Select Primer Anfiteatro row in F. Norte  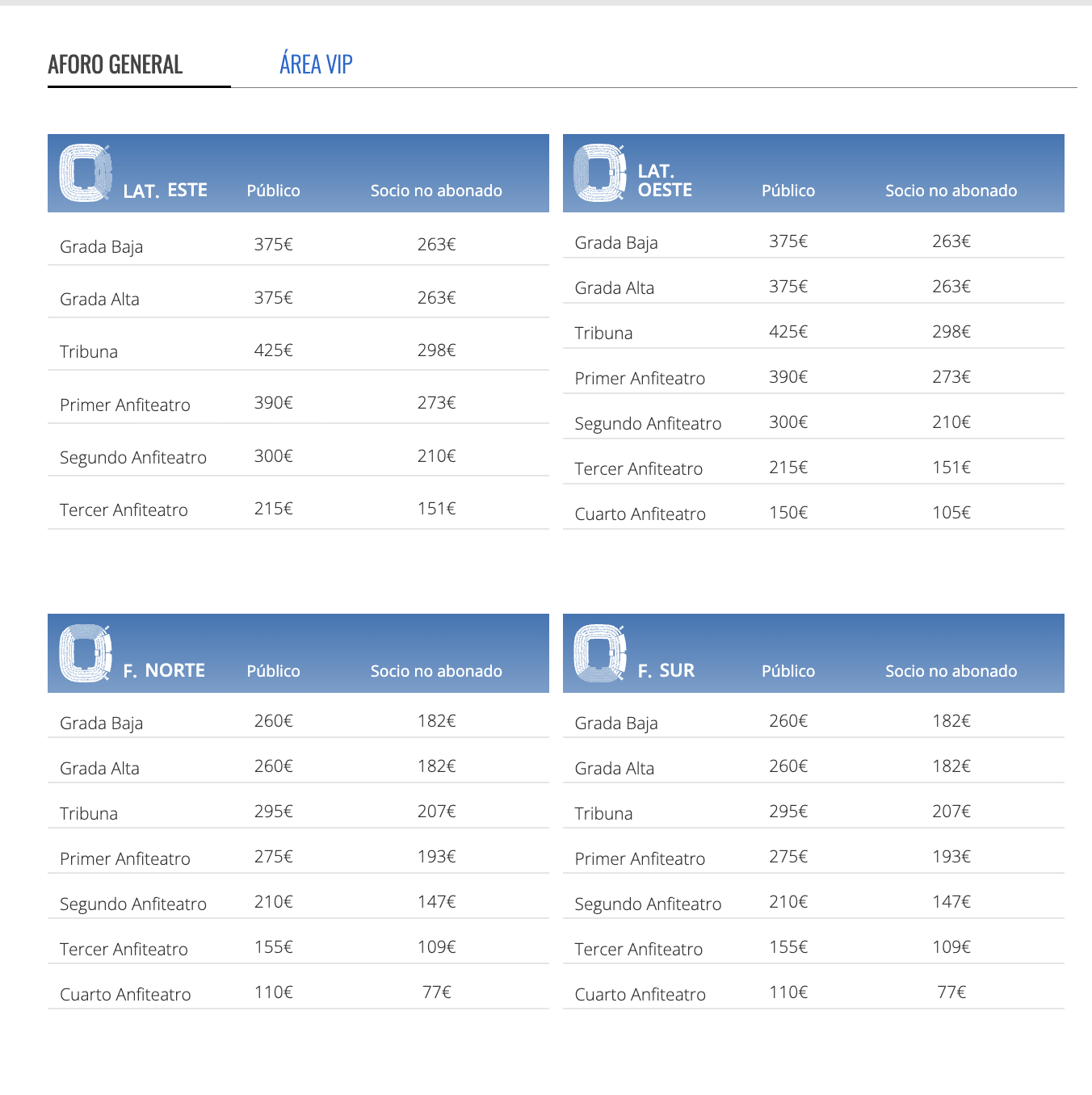[125, 859]
